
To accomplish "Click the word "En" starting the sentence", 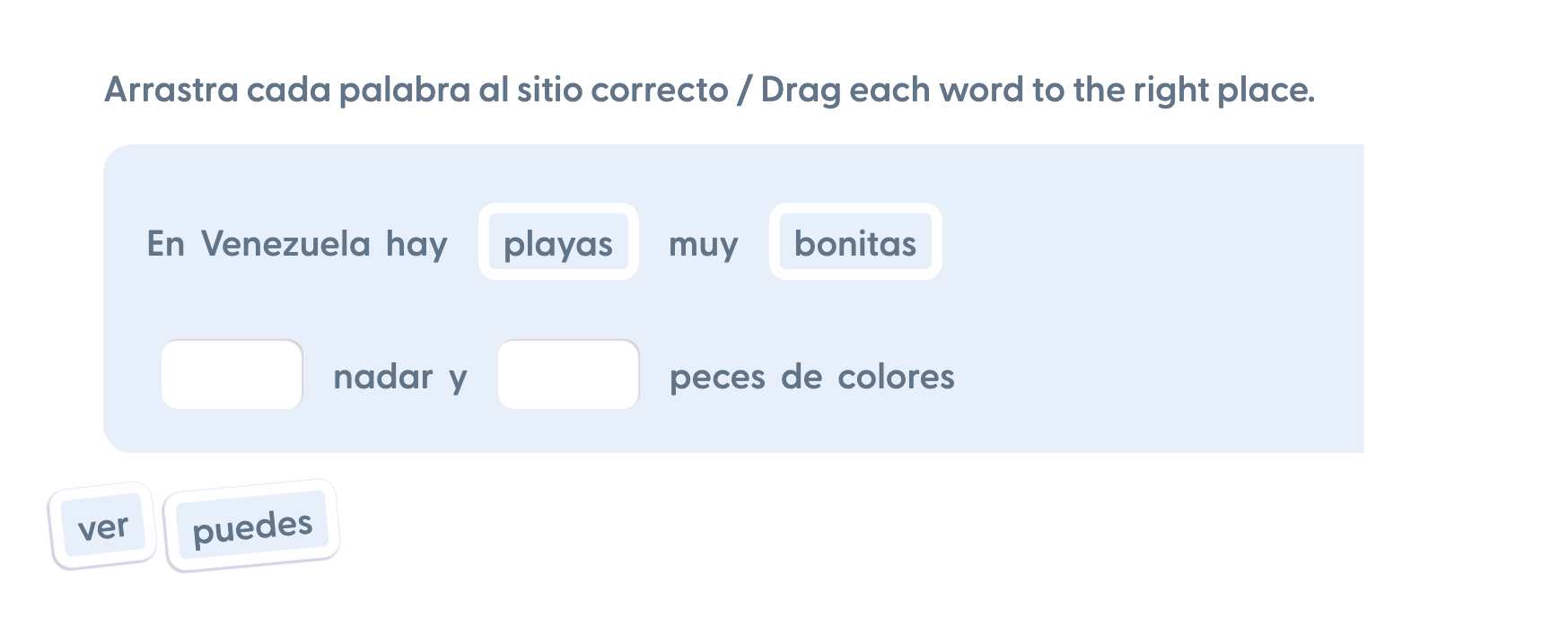I will pos(166,244).
